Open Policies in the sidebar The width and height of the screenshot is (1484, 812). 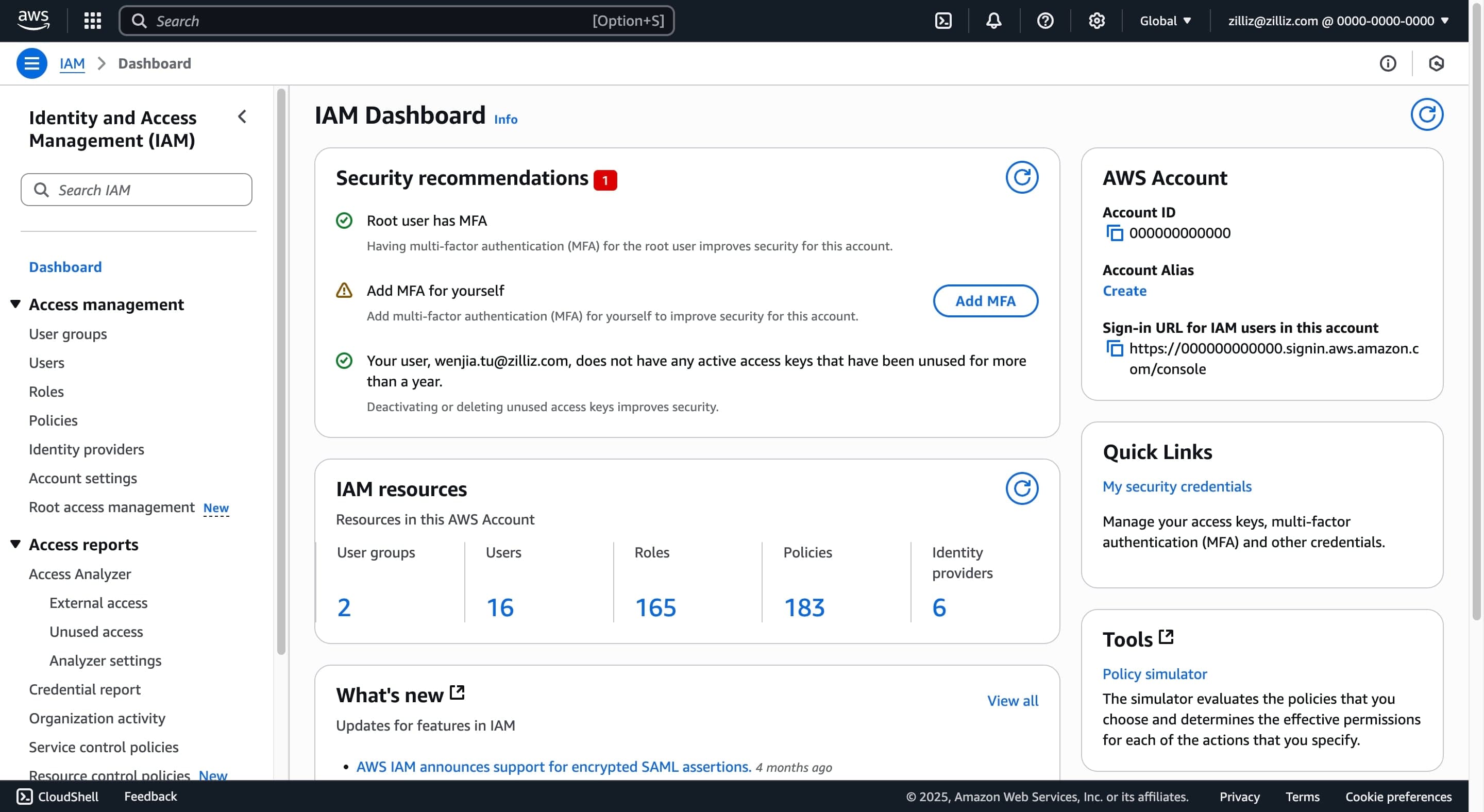click(x=53, y=420)
